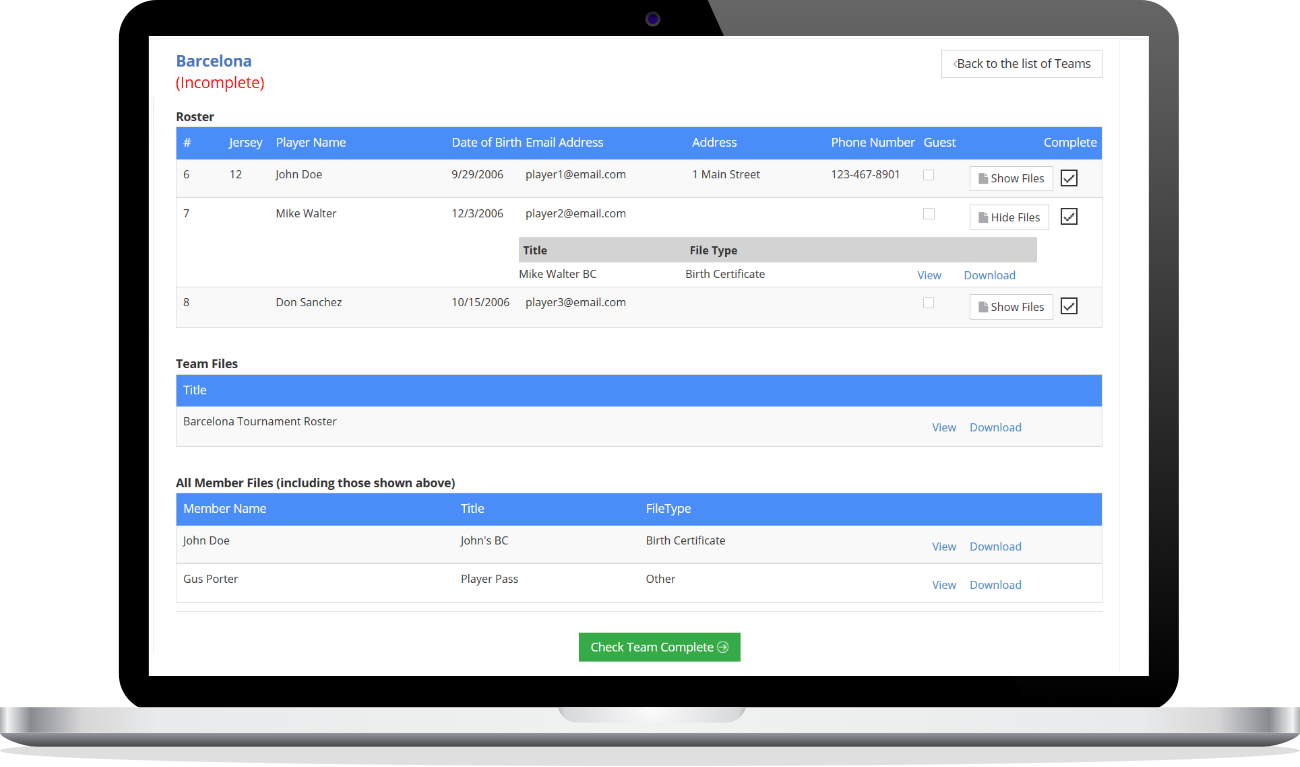Click Email Address column header
Image resolution: width=1300 pixels, height=767 pixels.
565,143
